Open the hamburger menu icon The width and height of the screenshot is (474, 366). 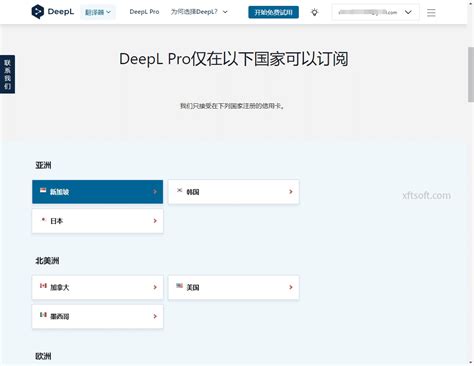[431, 13]
